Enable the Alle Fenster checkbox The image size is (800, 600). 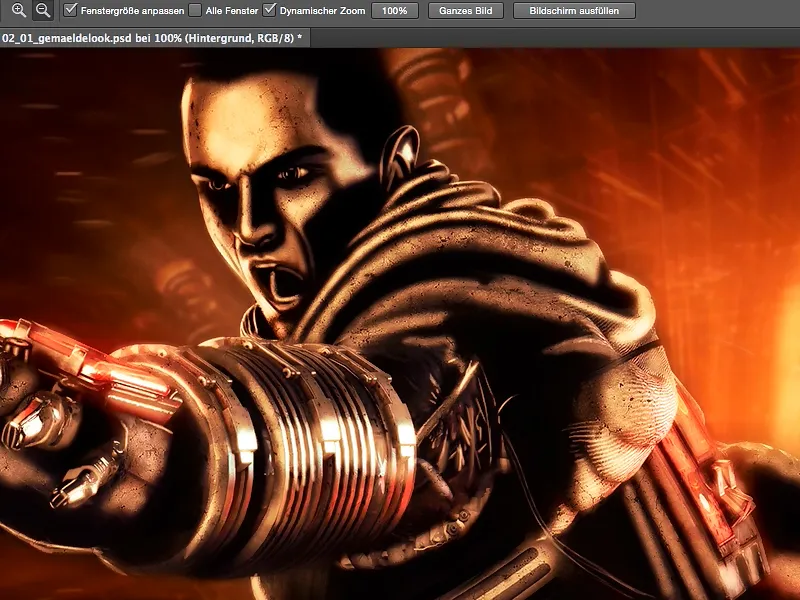pyautogui.click(x=195, y=10)
